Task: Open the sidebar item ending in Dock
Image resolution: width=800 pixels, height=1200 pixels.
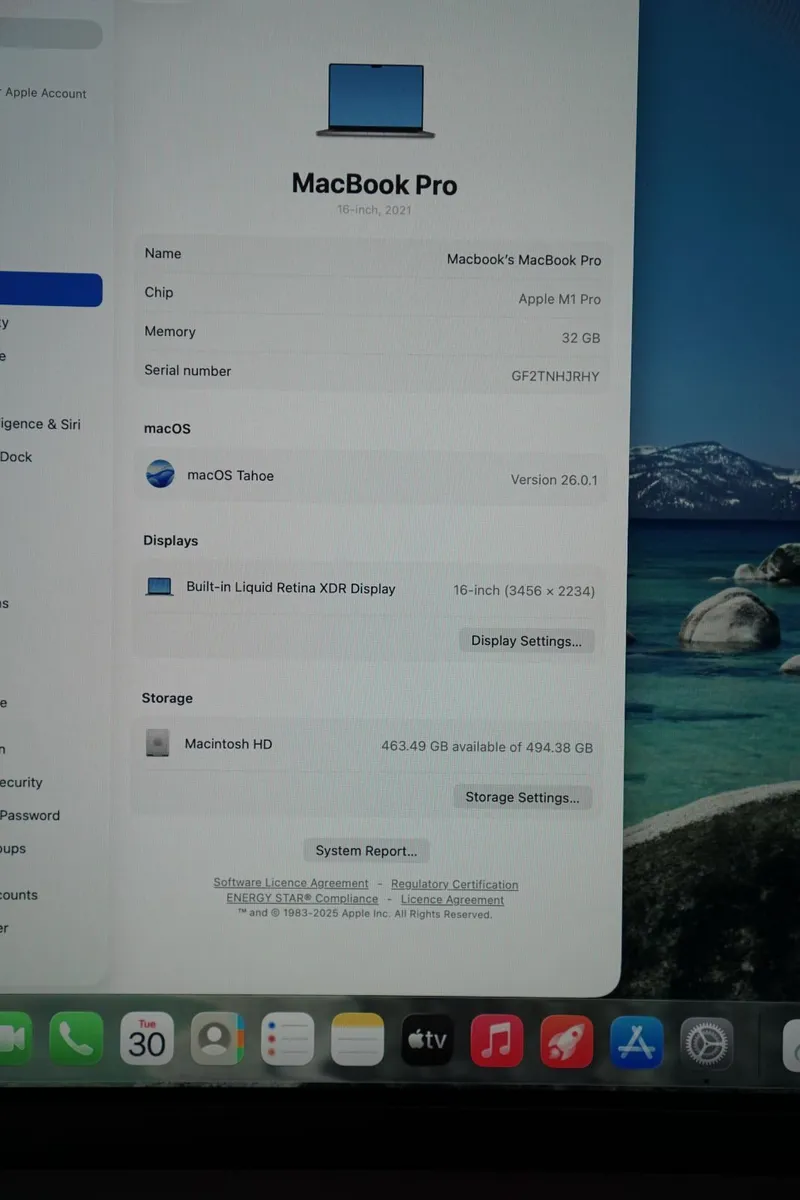Action: pos(16,457)
